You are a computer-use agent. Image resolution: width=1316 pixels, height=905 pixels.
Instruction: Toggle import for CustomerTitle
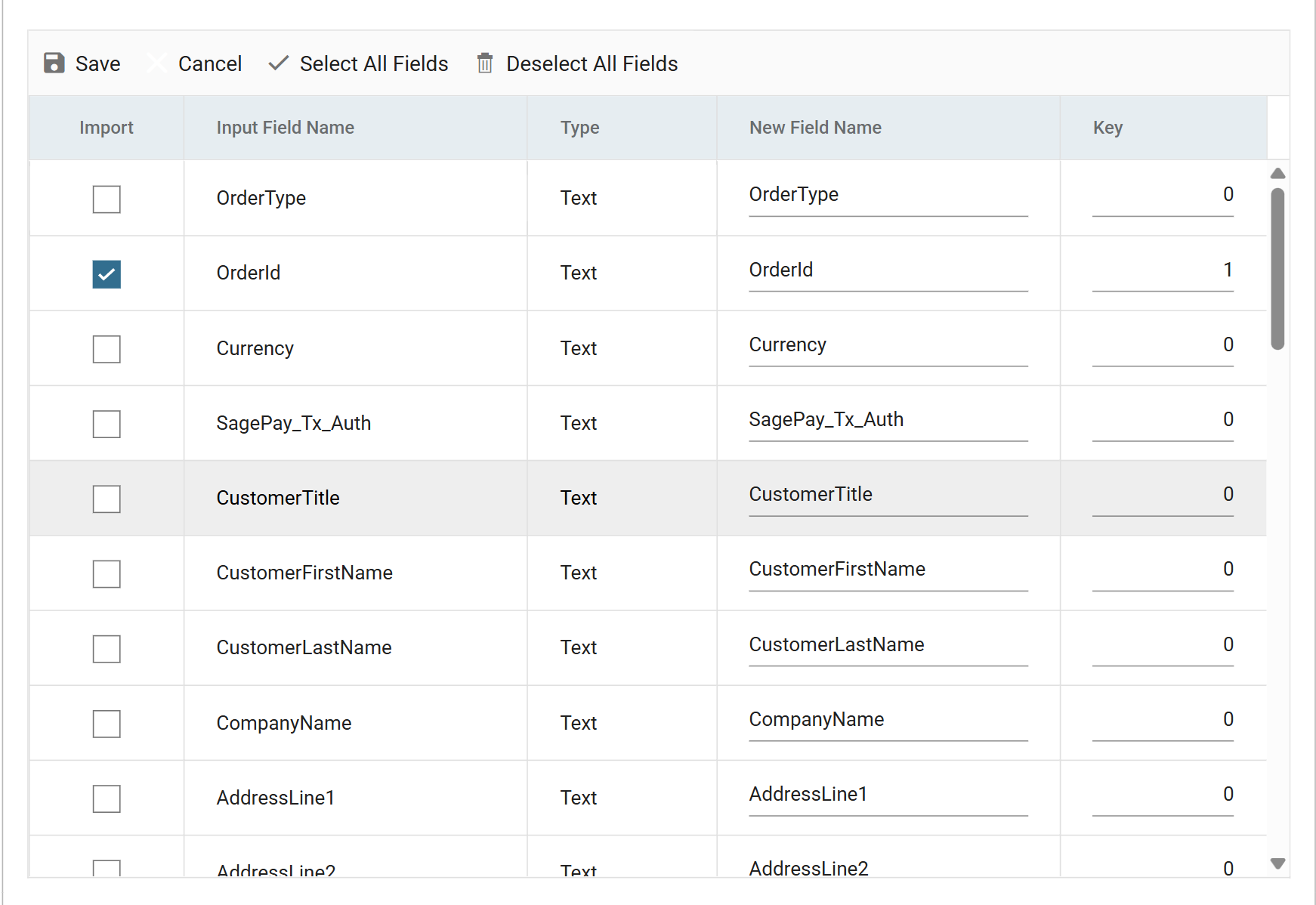pos(107,499)
